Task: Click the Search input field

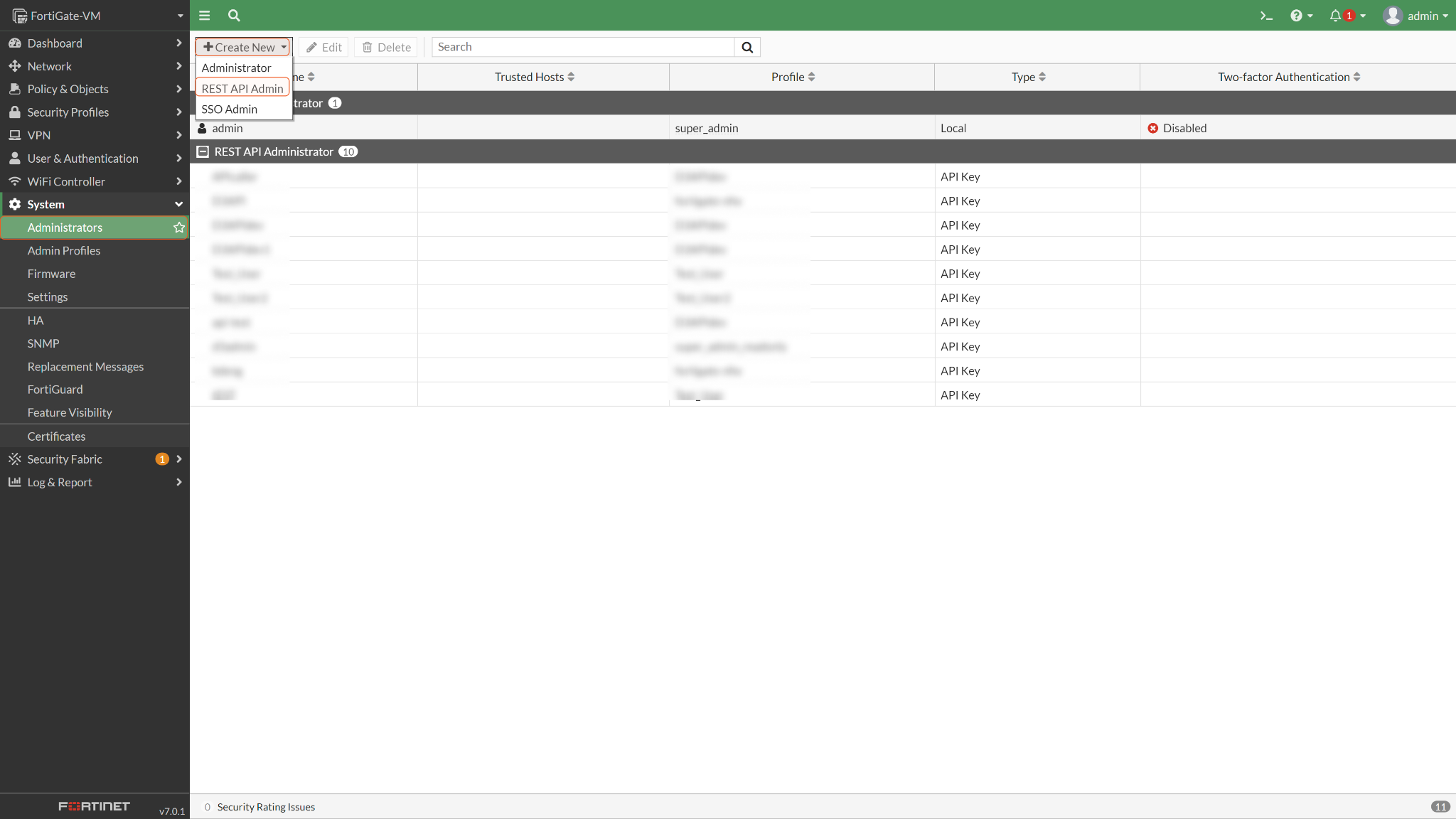Action: coord(583,47)
